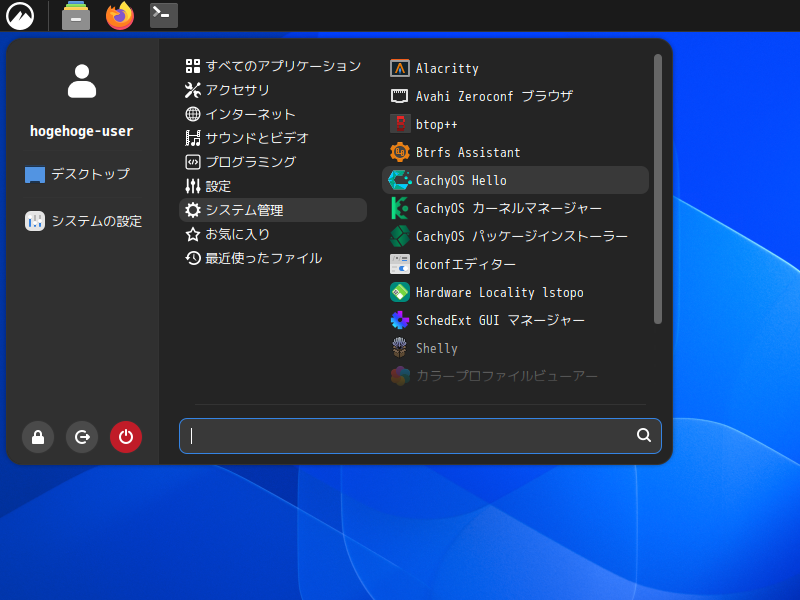Click the Btrfs Assistant label
Image resolution: width=800 pixels, height=600 pixels.
tap(468, 153)
